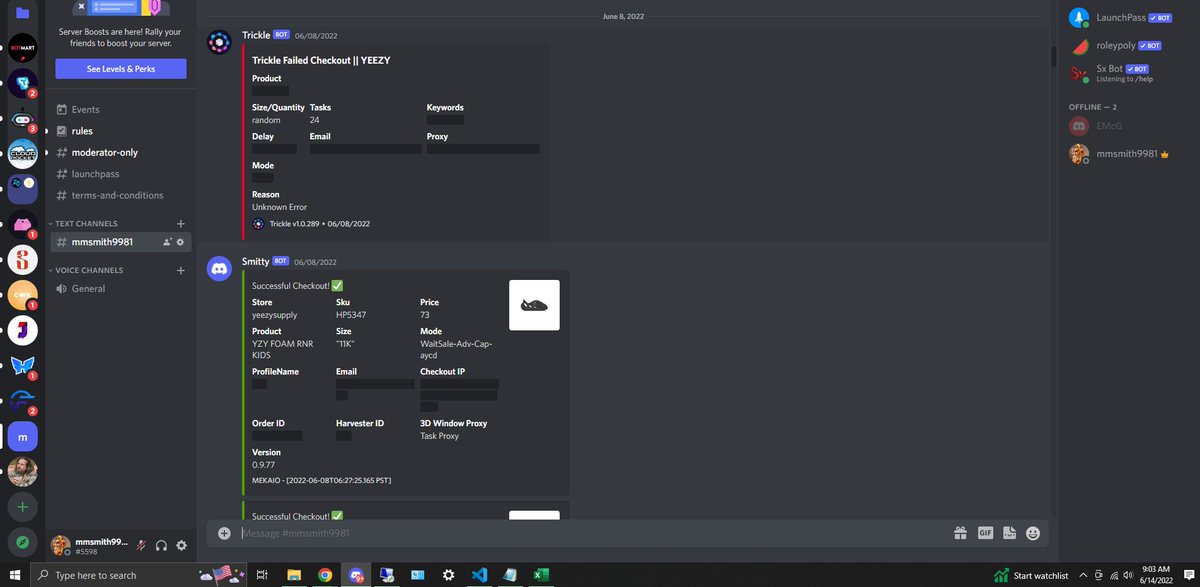Screen dimensions: 1200x587
Task: Click the 'YZY FOAM RNR KIDS' product text
Action: tap(282, 349)
